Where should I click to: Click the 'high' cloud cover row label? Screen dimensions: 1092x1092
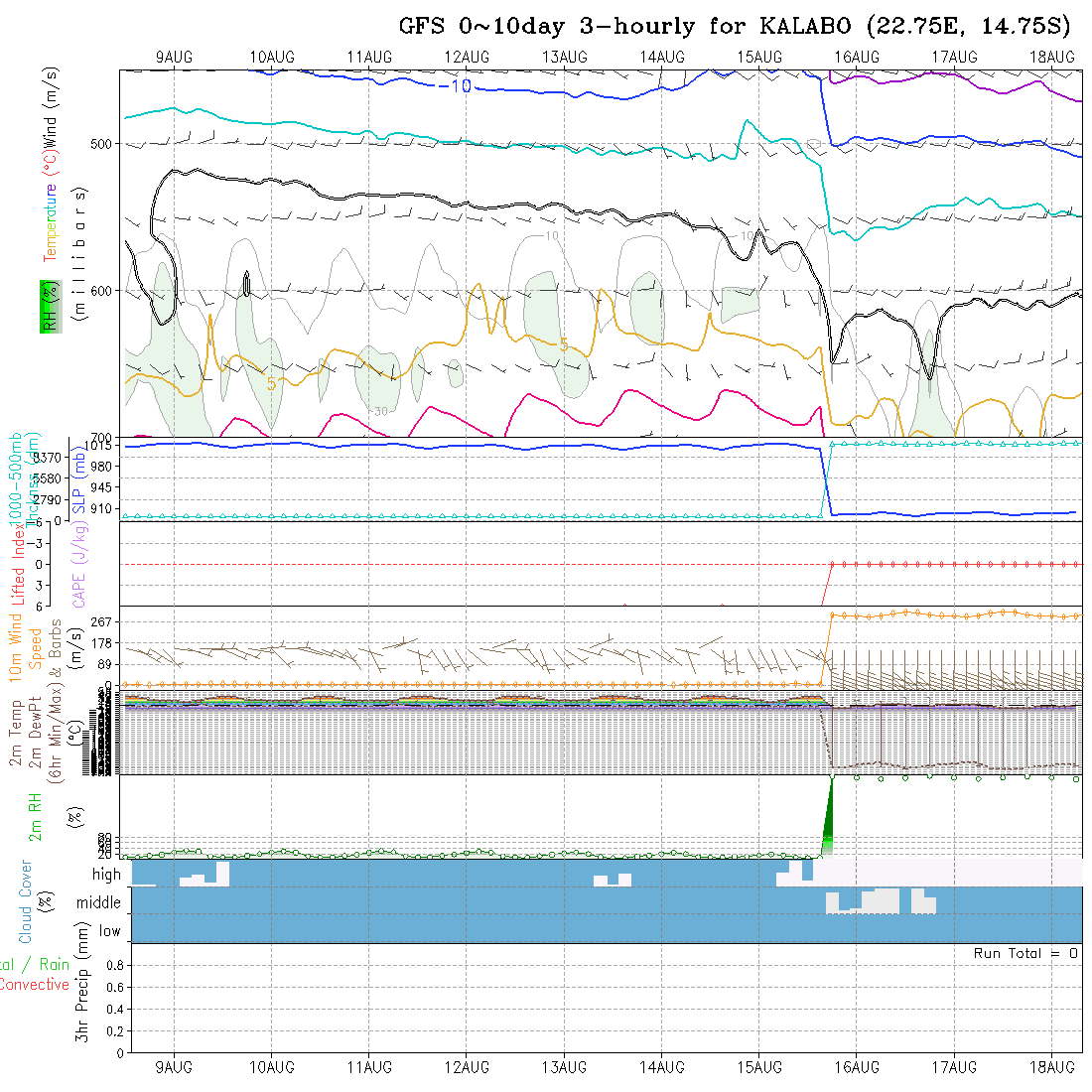[x=106, y=874]
